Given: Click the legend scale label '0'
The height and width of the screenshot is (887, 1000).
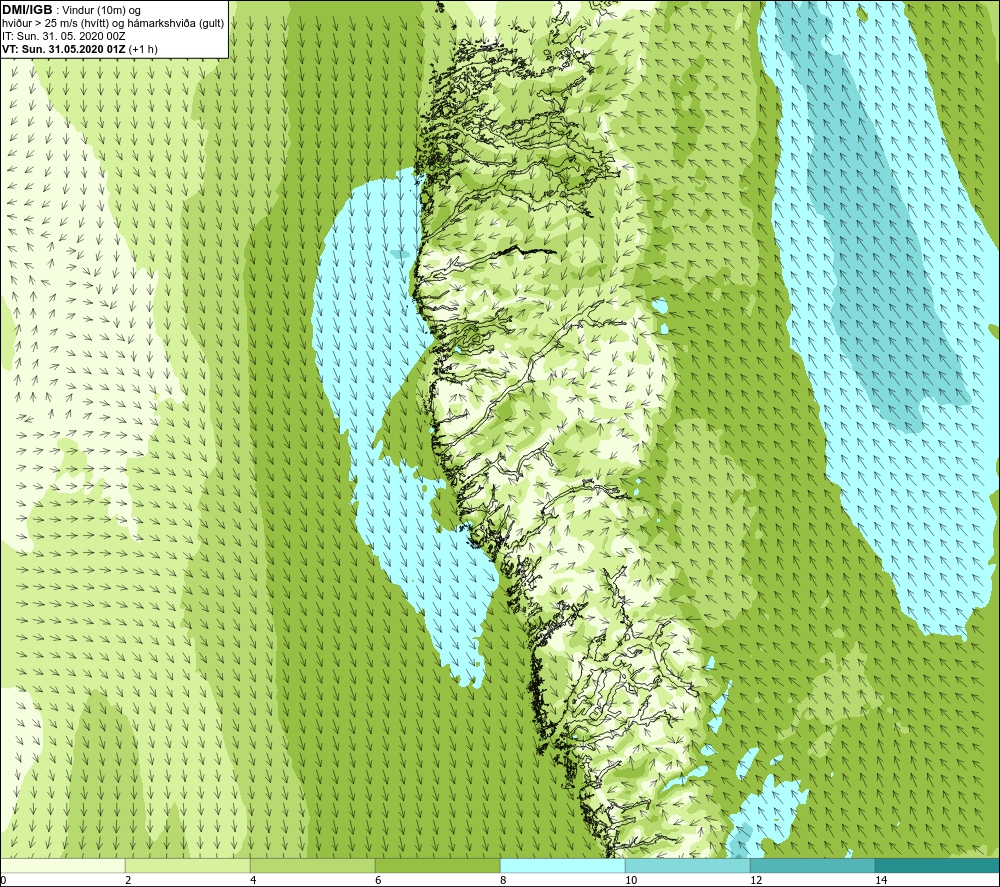Looking at the screenshot, I should point(3,880).
